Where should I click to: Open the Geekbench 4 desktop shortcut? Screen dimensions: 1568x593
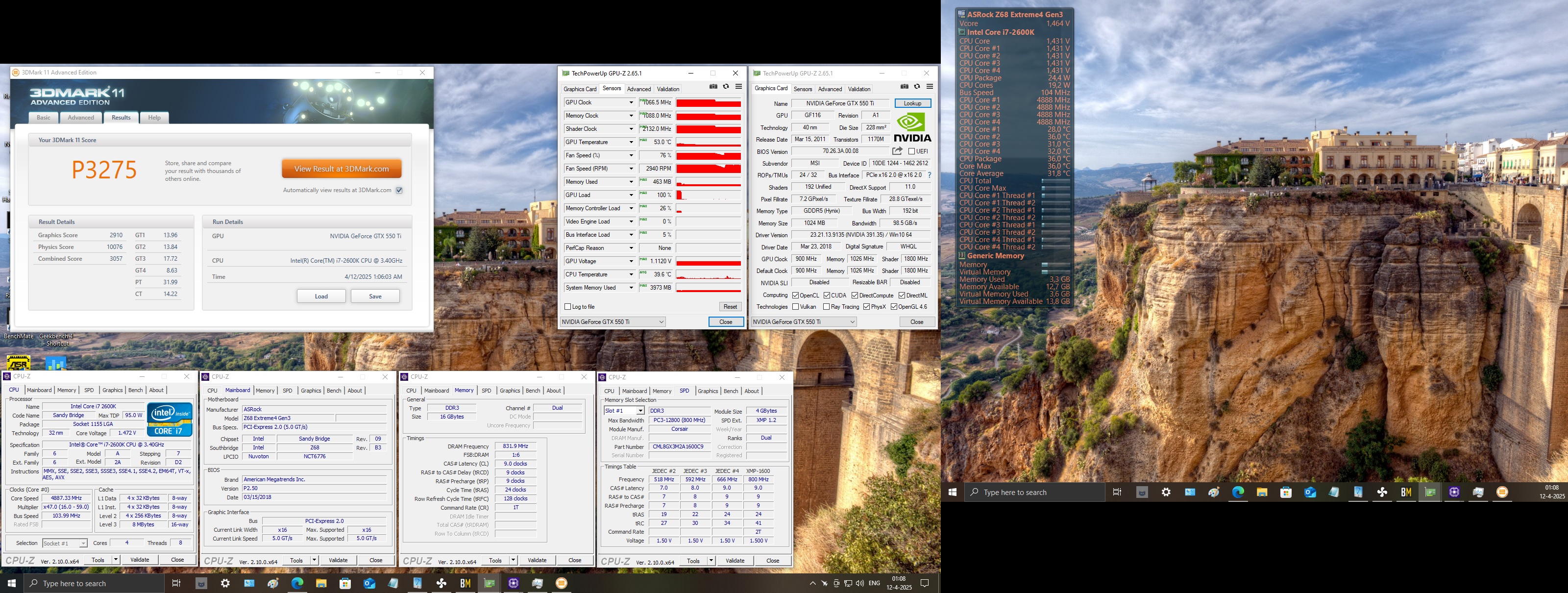[x=56, y=339]
